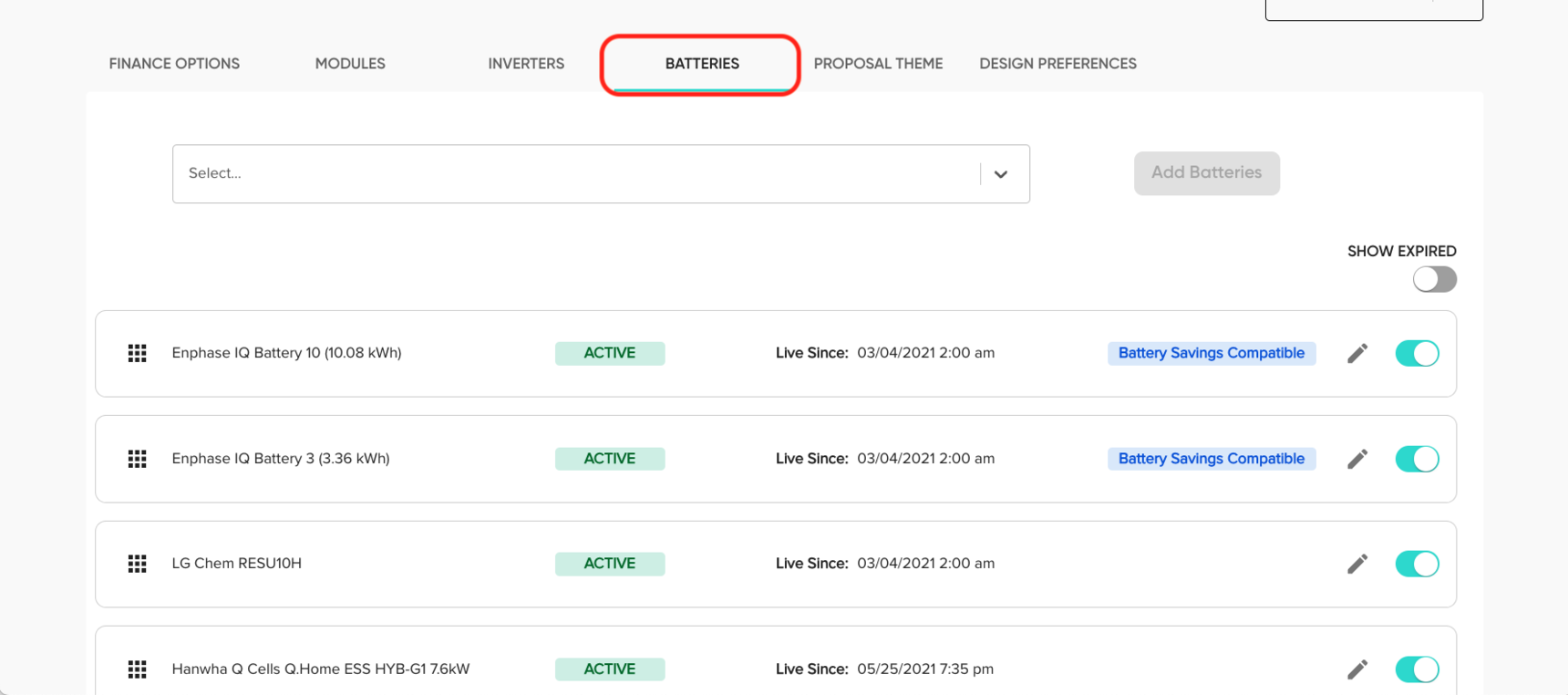
Task: Switch to Modules tab
Action: pyautogui.click(x=350, y=64)
